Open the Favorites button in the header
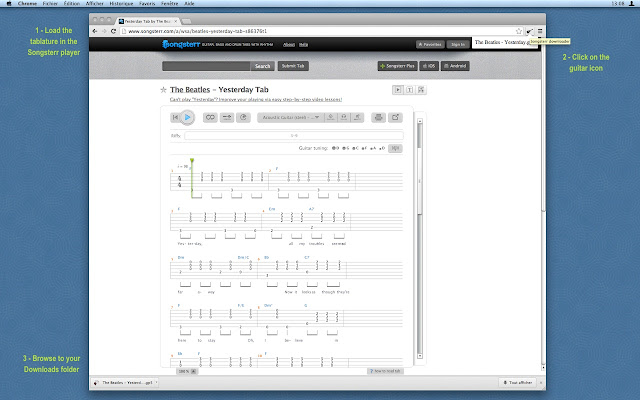The image size is (640, 400). click(x=430, y=44)
